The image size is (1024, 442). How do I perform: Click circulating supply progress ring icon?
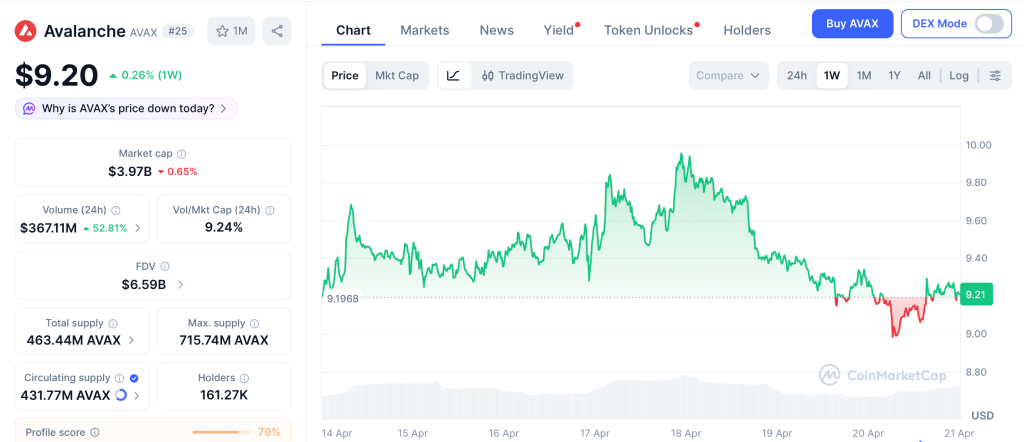coord(121,395)
